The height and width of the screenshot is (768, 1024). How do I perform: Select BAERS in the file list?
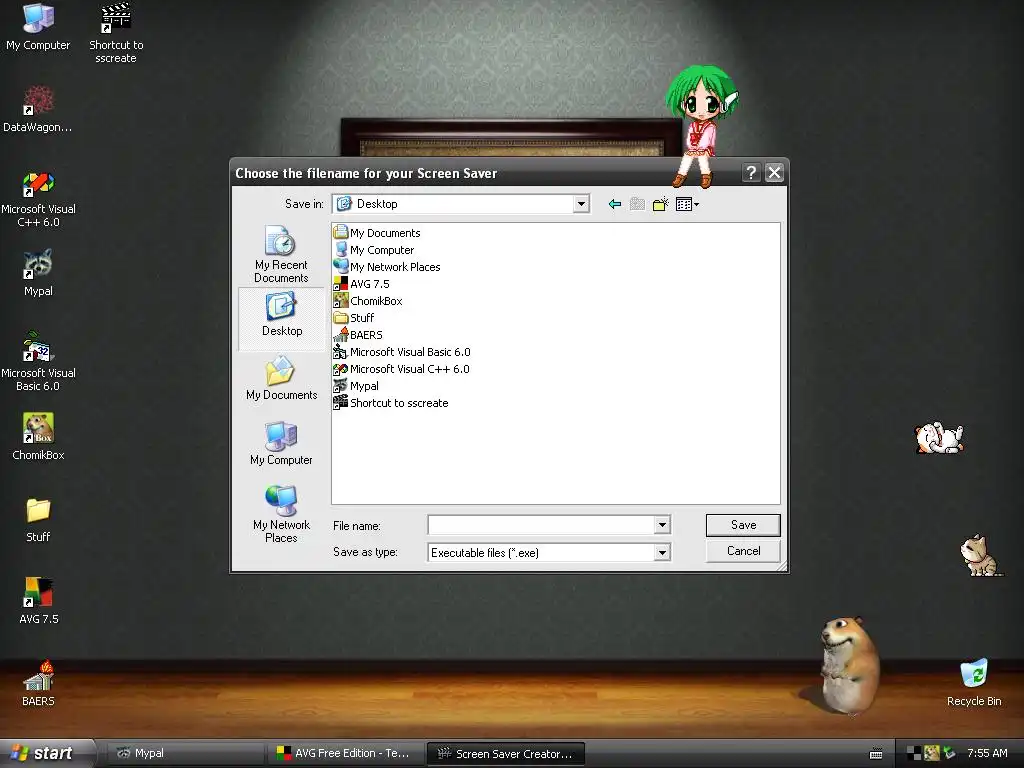click(358, 334)
